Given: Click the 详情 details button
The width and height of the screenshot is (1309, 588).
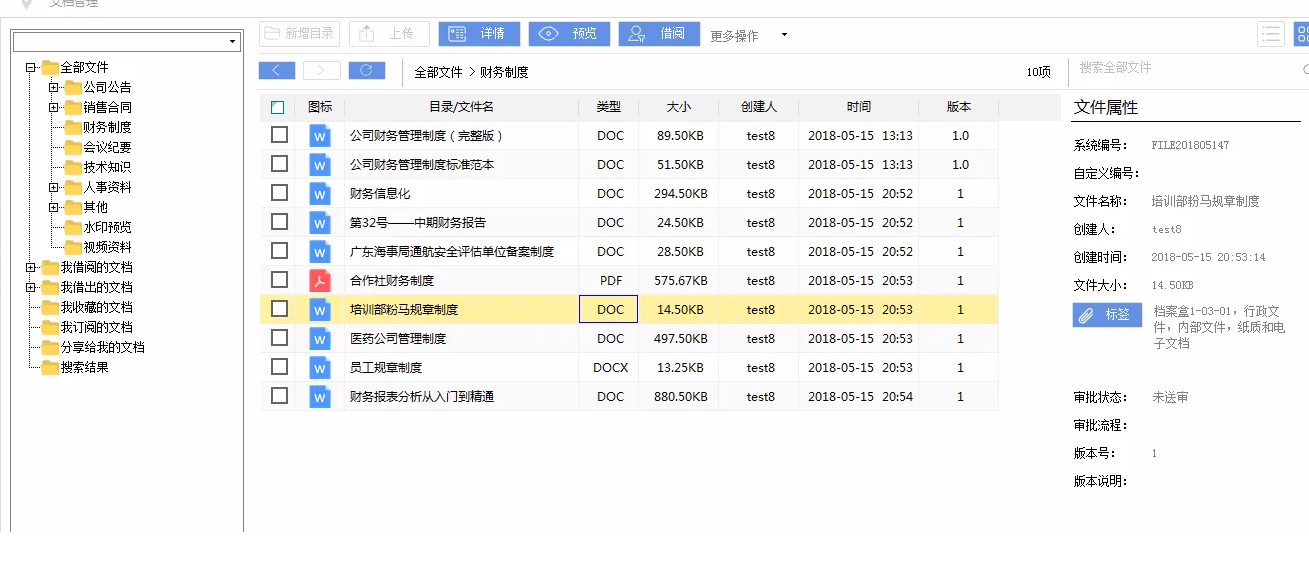Looking at the screenshot, I should pyautogui.click(x=479, y=34).
